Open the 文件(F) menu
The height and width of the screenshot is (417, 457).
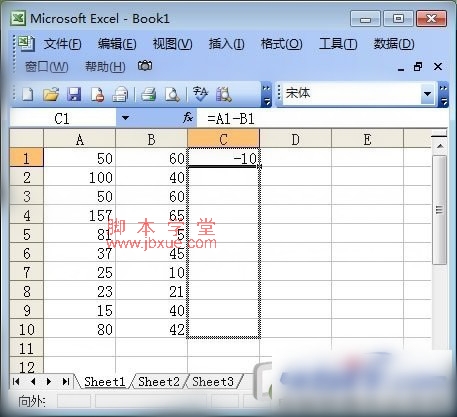coord(62,44)
